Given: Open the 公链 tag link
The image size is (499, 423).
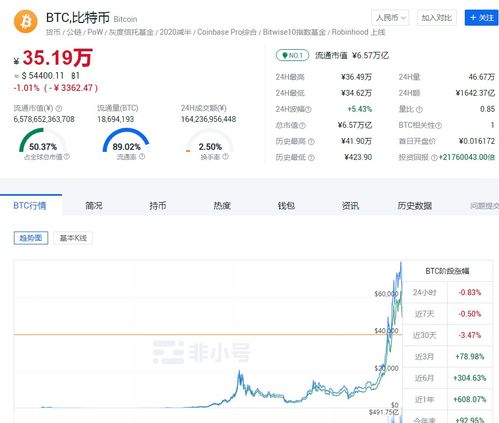Looking at the screenshot, I should (74, 32).
